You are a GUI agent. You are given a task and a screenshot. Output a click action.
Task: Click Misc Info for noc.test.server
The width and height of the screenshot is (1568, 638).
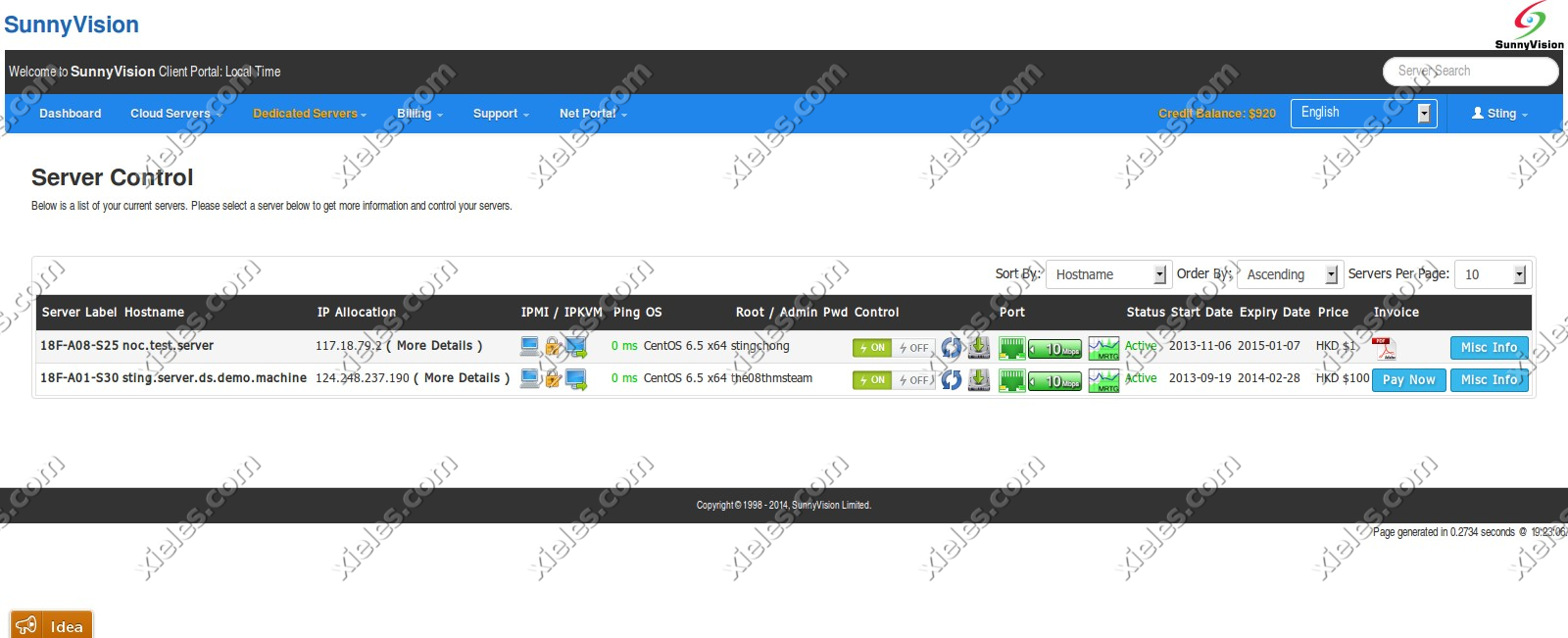coord(1489,348)
